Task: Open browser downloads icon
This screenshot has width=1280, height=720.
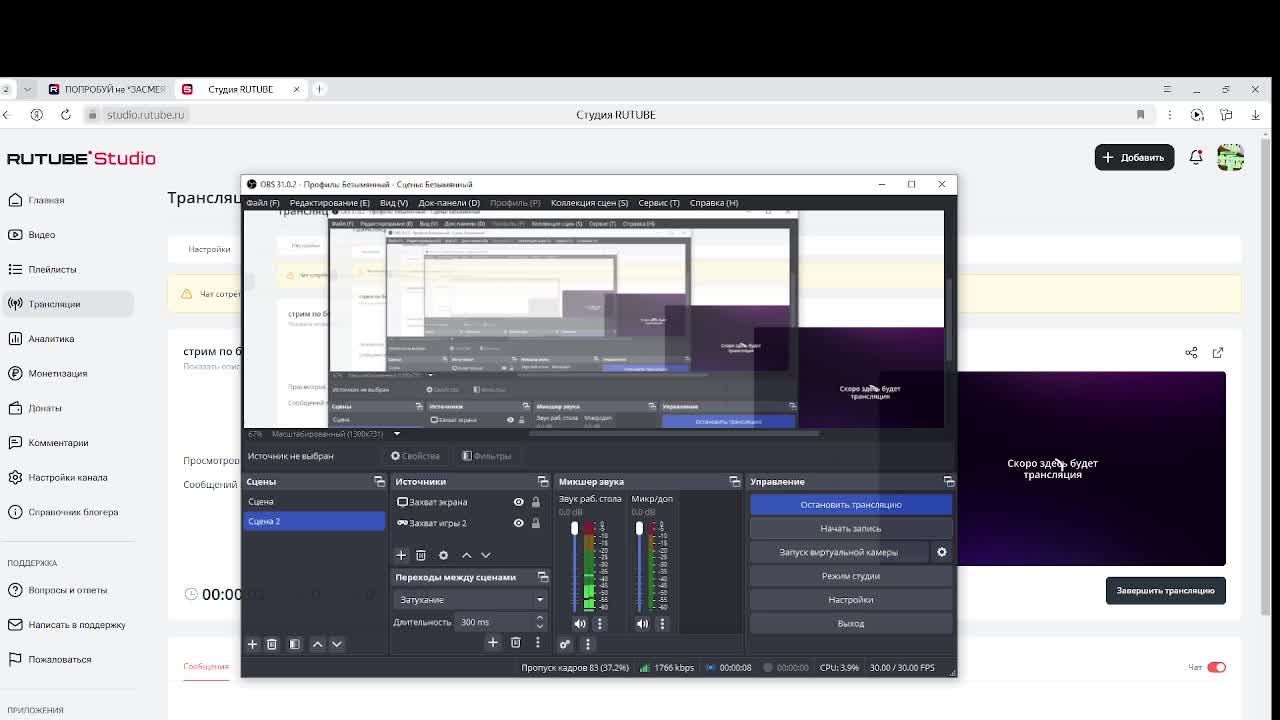Action: tap(1255, 115)
